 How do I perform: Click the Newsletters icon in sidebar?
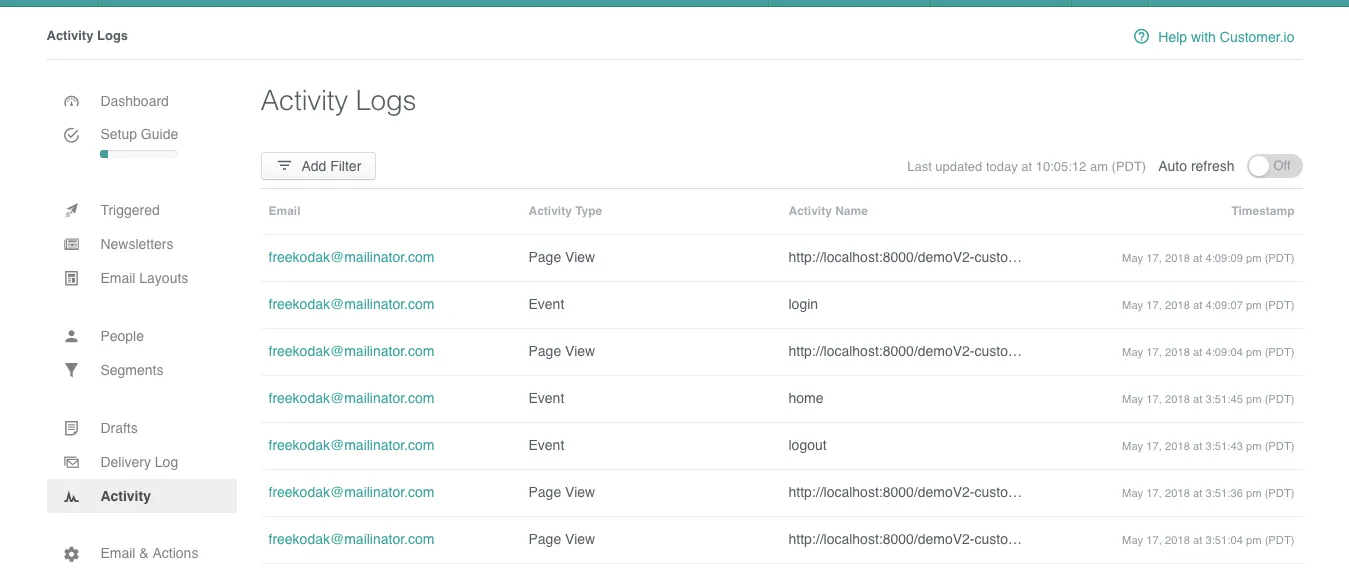[x=71, y=245]
